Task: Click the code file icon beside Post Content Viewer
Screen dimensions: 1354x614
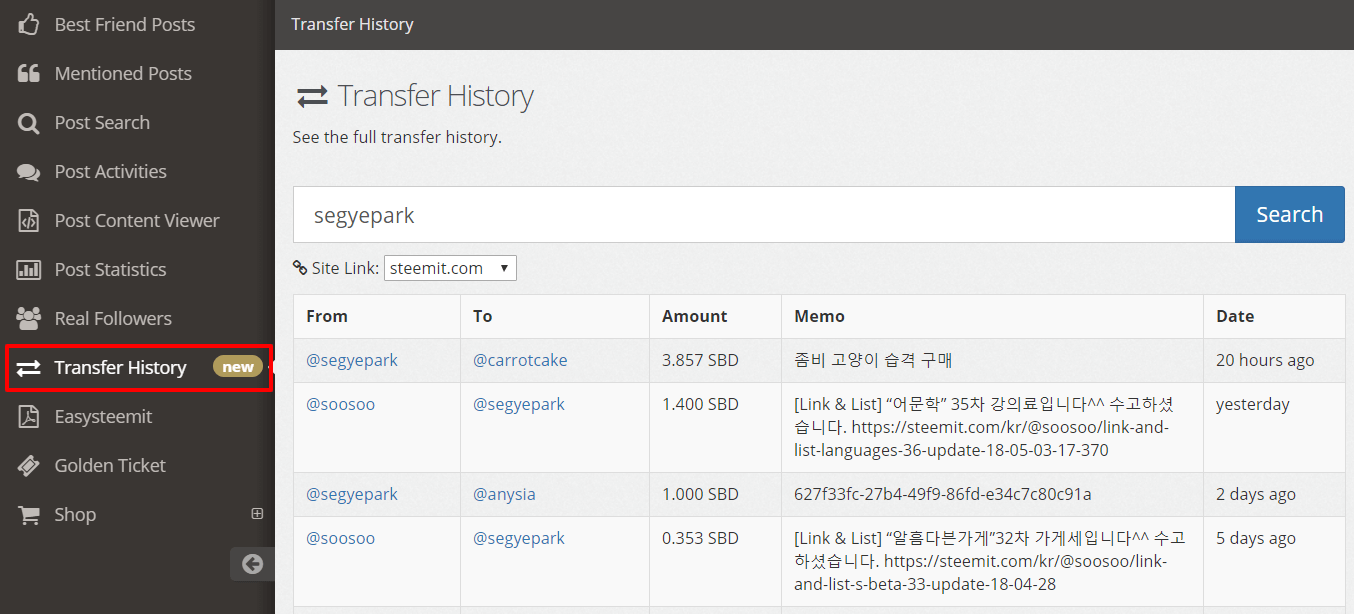Action: pos(29,221)
